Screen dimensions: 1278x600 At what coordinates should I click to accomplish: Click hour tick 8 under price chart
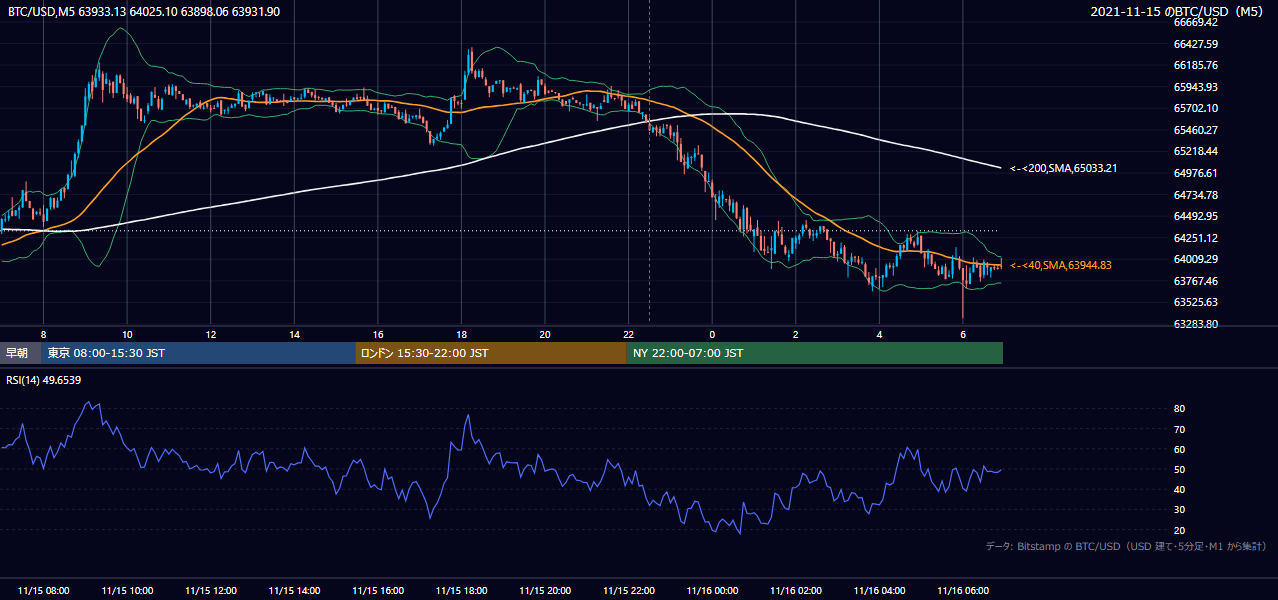pos(43,334)
